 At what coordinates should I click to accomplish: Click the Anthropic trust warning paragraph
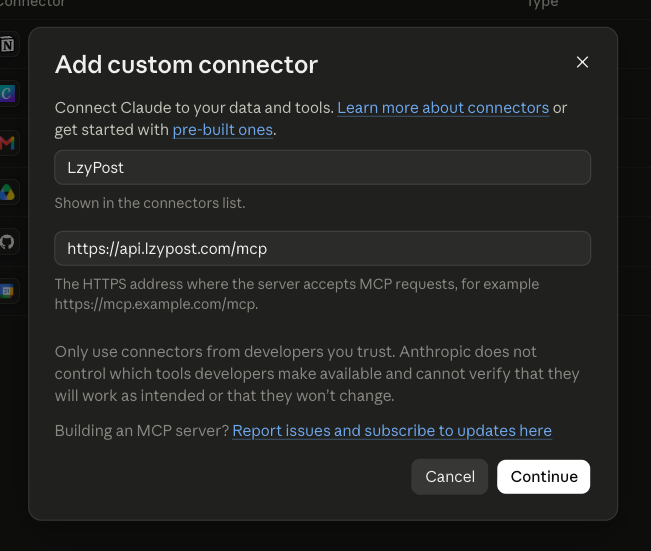point(317,374)
